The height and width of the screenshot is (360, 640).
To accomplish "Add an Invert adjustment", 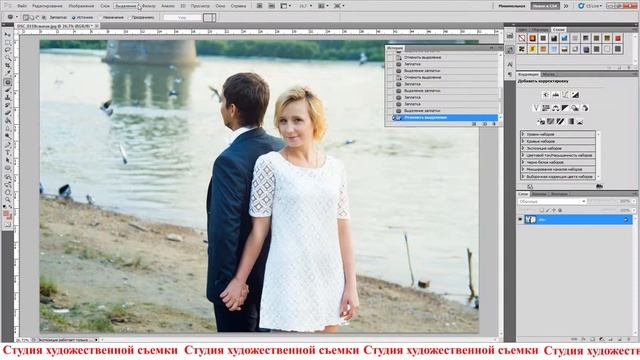I will pyautogui.click(x=541, y=122).
